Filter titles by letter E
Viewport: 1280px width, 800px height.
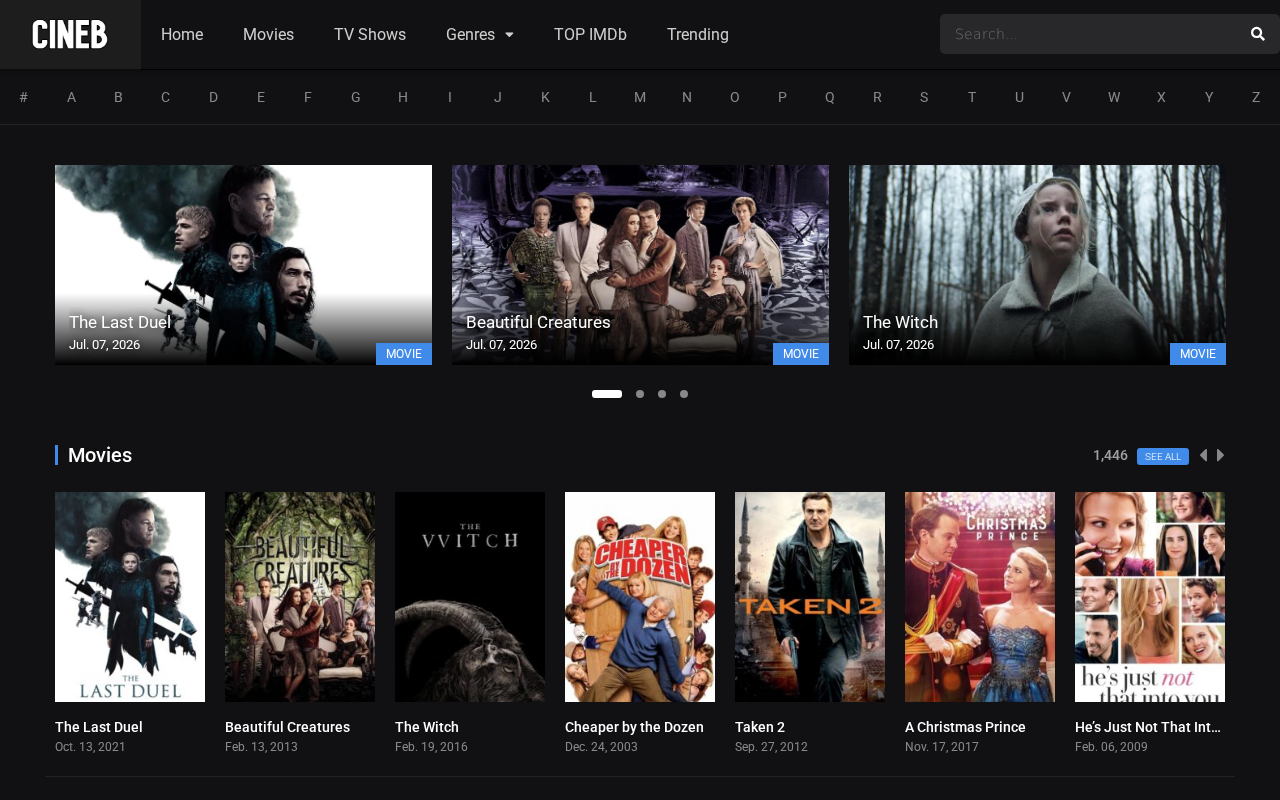tap(261, 97)
